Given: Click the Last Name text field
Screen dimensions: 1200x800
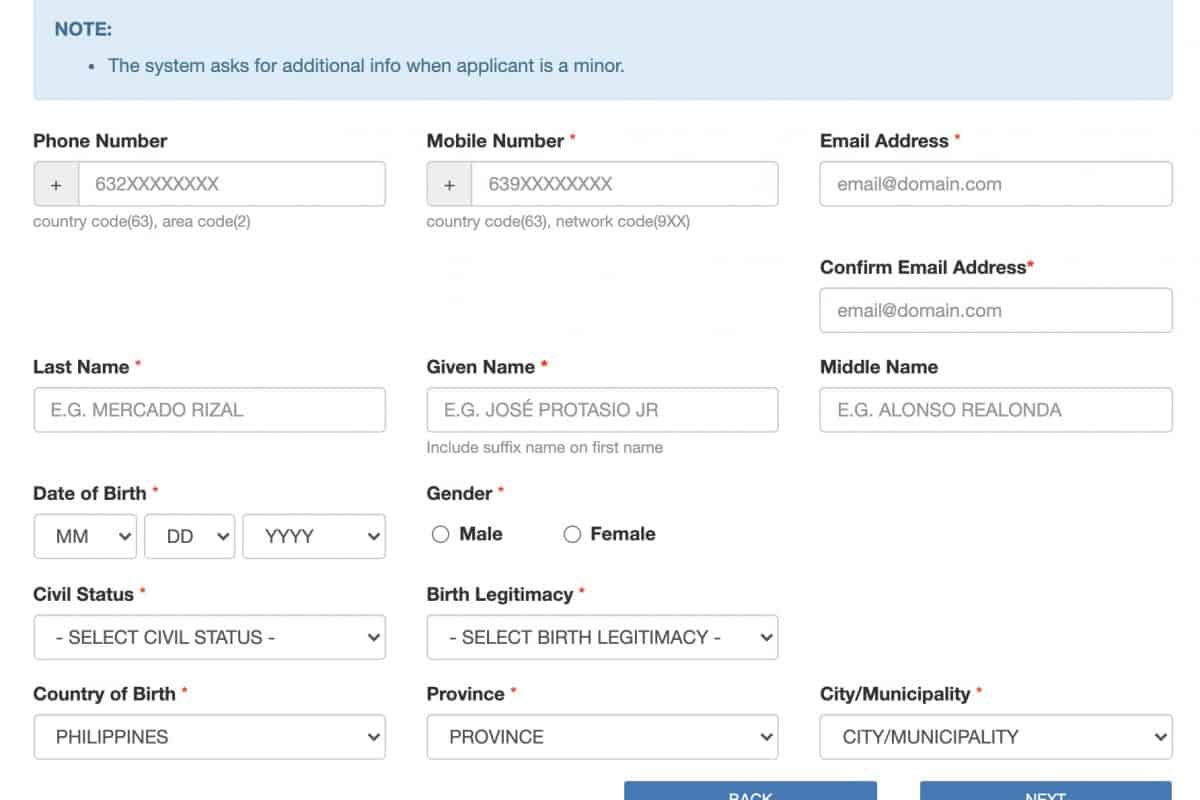Looking at the screenshot, I should tap(209, 410).
